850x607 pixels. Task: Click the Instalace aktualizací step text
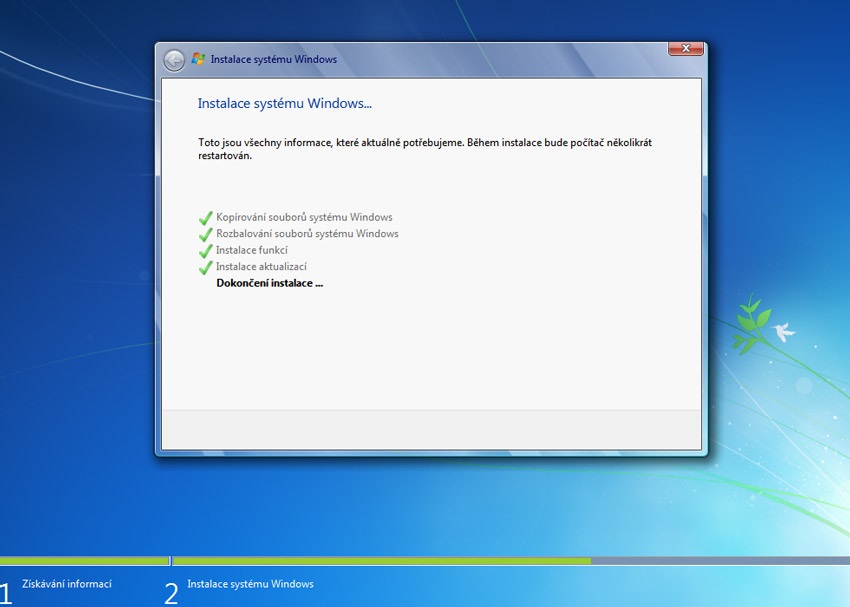(x=261, y=267)
